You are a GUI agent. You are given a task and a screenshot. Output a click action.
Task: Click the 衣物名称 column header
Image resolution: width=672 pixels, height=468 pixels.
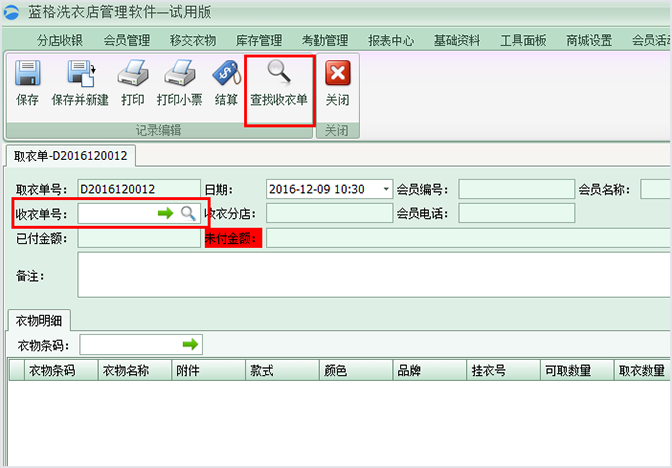click(x=135, y=370)
